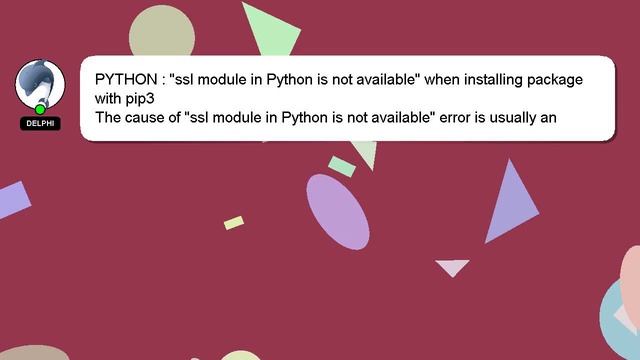This screenshot has height=360, width=640.
Task: Click the green online status dot
Action: coord(40,109)
